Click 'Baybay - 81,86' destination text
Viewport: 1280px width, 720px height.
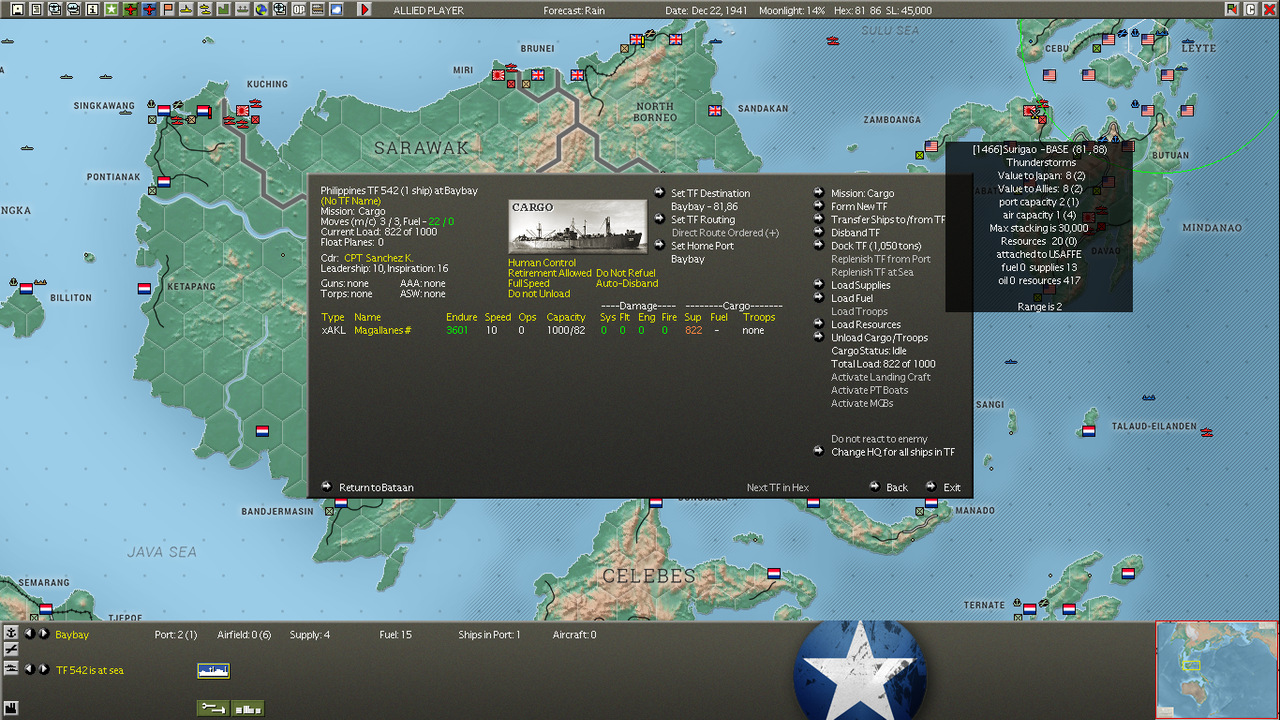coord(704,207)
